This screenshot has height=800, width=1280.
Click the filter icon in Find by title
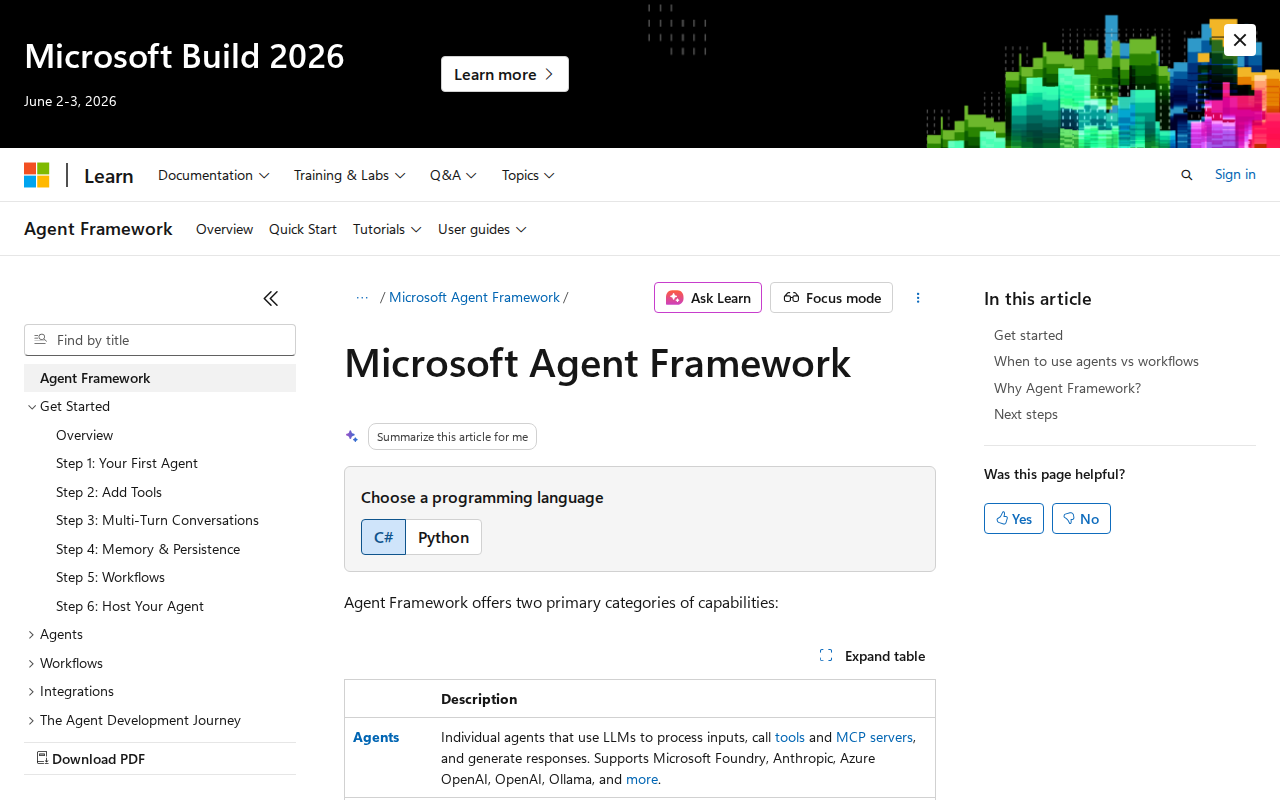[41, 340]
